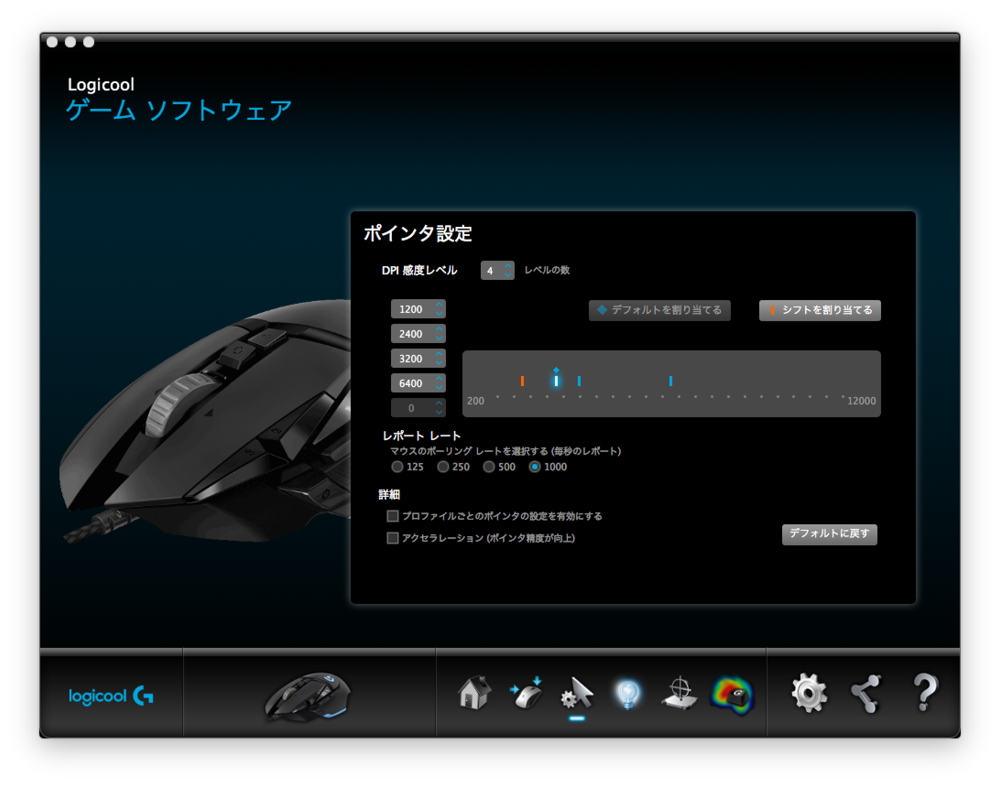Click the stepper arrows on 1200 DPI
The image size is (1000, 785).
439,309
